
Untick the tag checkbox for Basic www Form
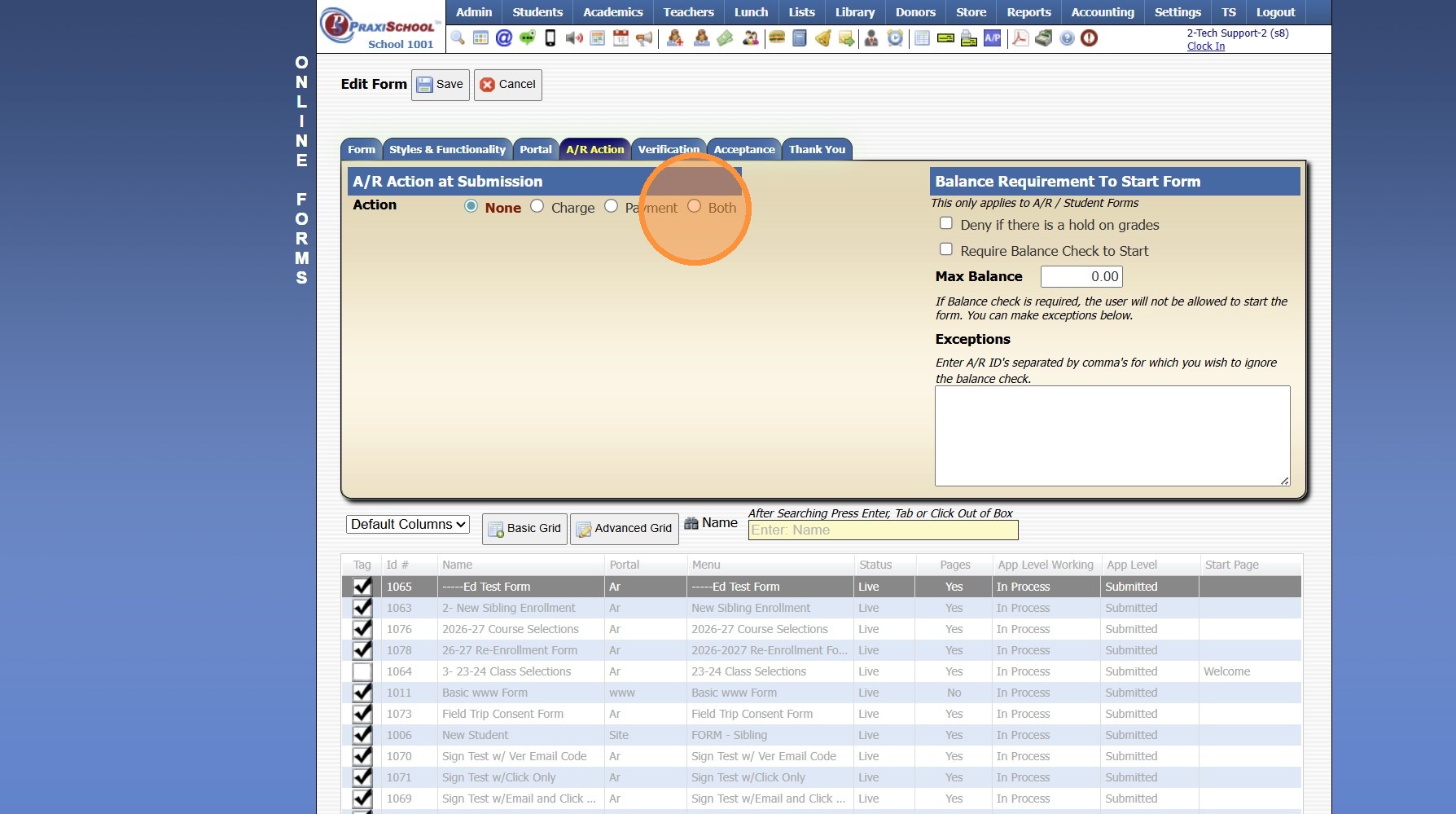pos(362,693)
